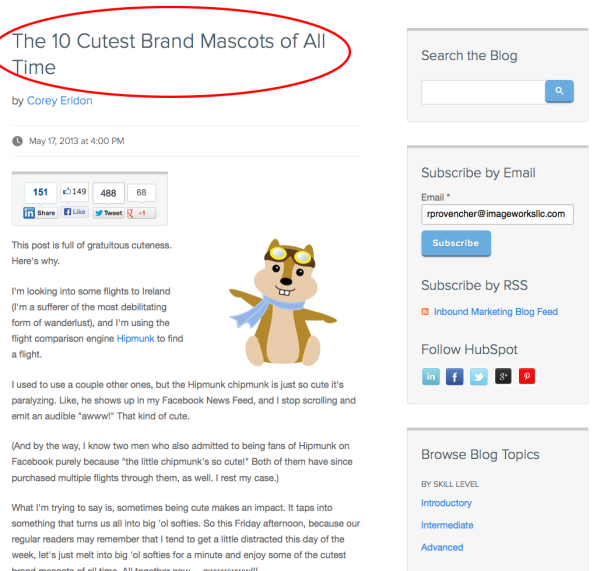This screenshot has height=571, width=600.
Task: Like the post on Facebook
Action: pos(75,213)
